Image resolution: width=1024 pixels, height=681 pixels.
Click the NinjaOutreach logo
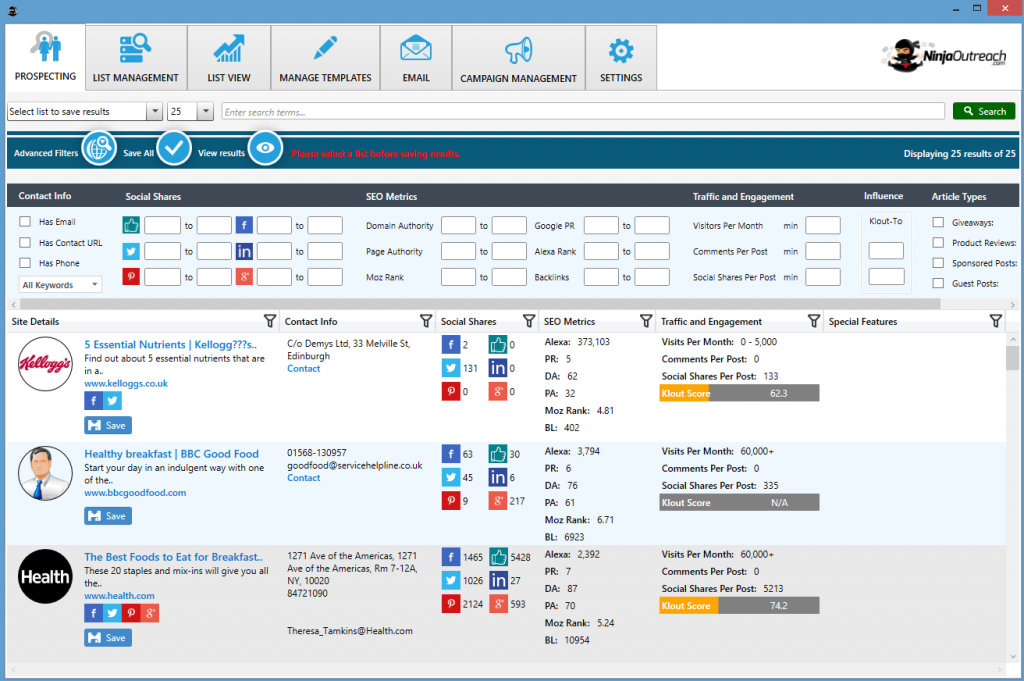[x=944, y=55]
